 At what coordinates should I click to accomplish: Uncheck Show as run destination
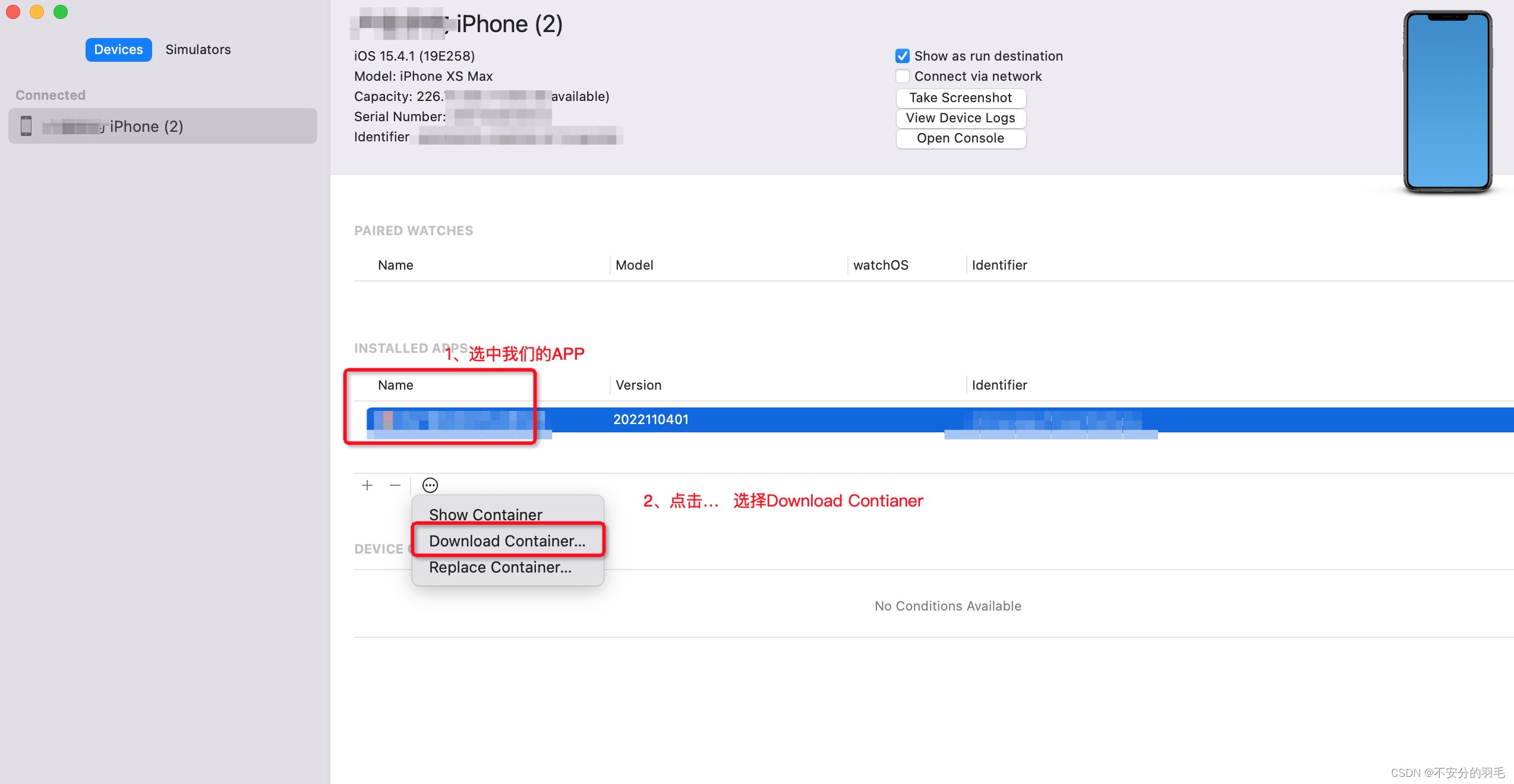[903, 56]
